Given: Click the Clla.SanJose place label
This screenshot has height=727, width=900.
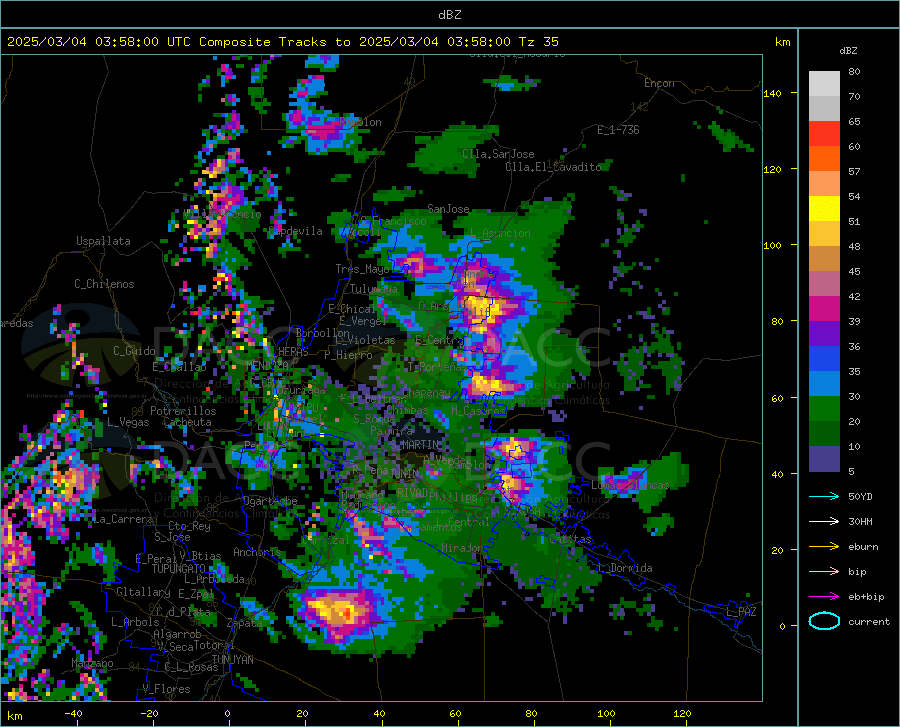Looking at the screenshot, I should [x=498, y=154].
